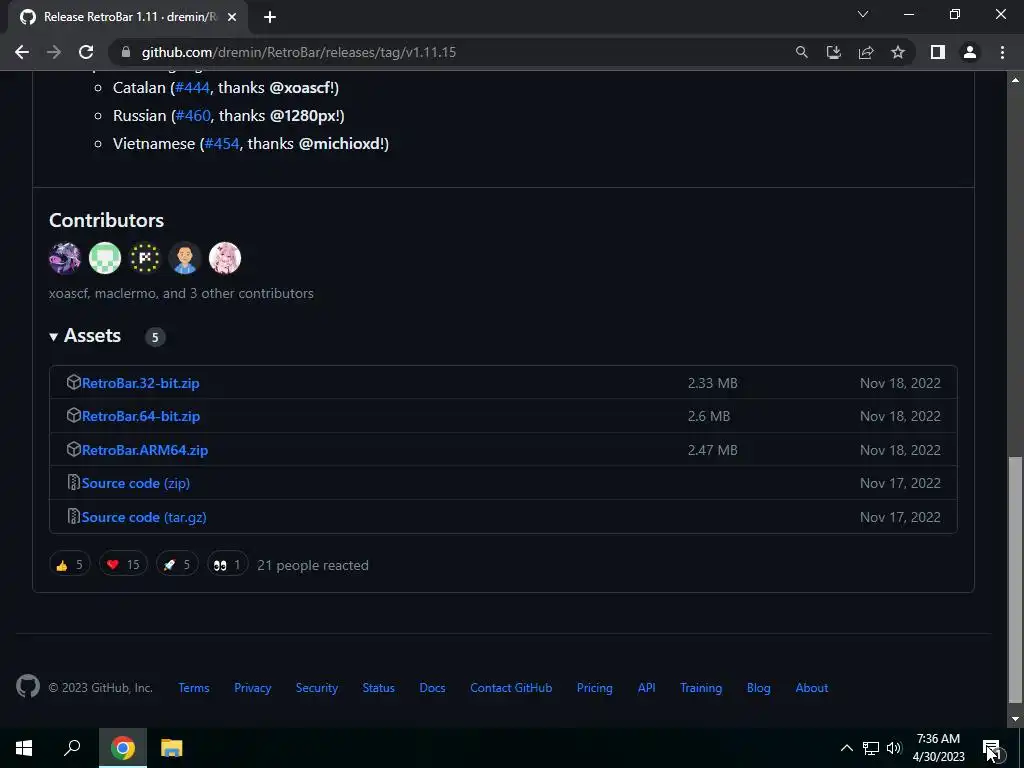Open Contact GitHub footer link
Viewport: 1024px width, 768px height.
[511, 688]
